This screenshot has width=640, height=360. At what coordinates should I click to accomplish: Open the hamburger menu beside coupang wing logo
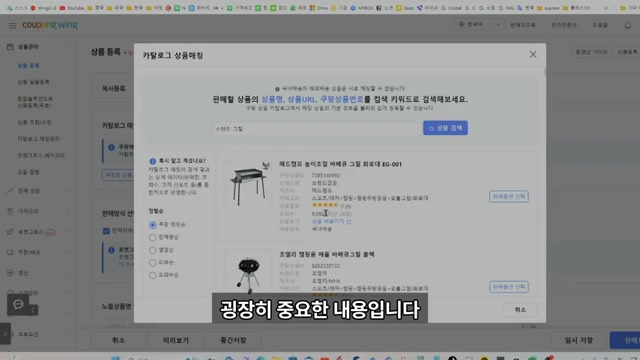pos(13,26)
